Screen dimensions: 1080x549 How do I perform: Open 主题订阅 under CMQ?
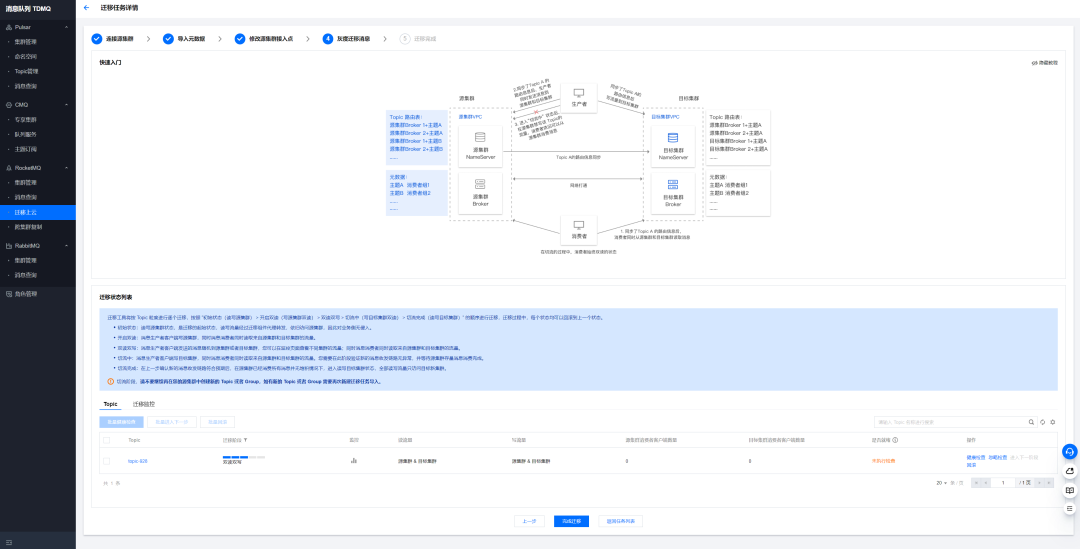[26, 149]
